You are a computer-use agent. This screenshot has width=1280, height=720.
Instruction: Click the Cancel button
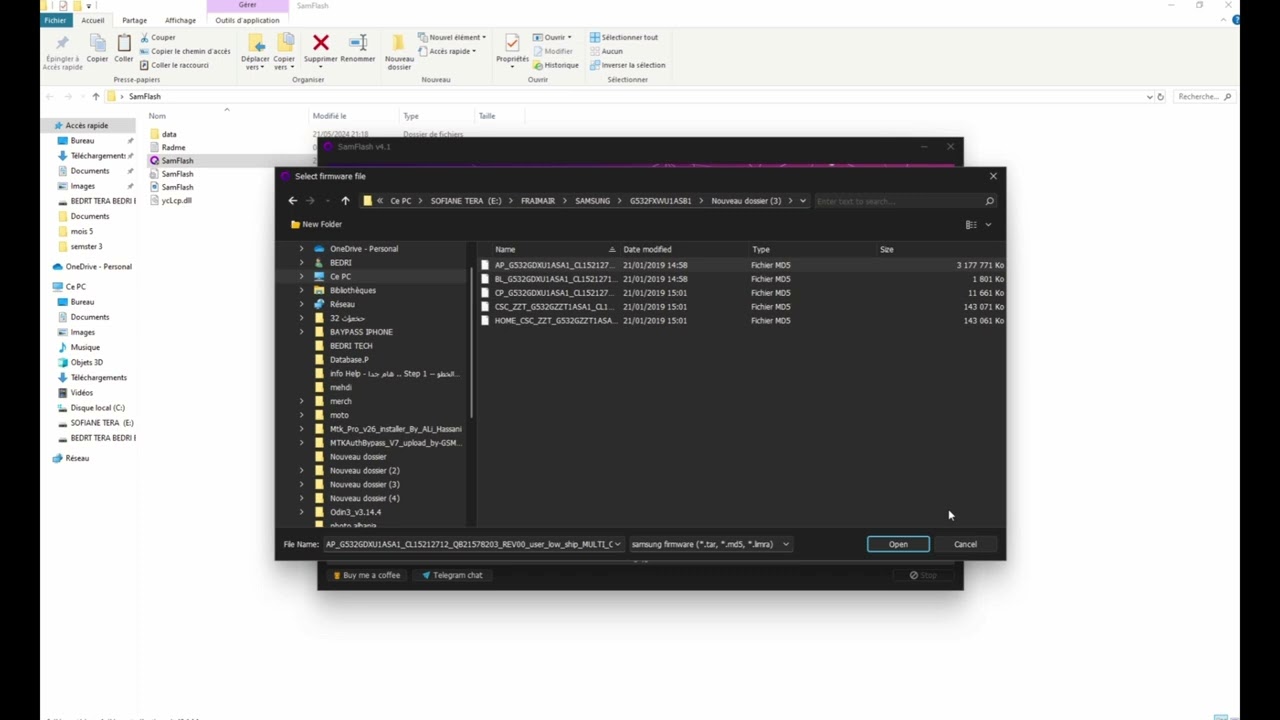965,545
